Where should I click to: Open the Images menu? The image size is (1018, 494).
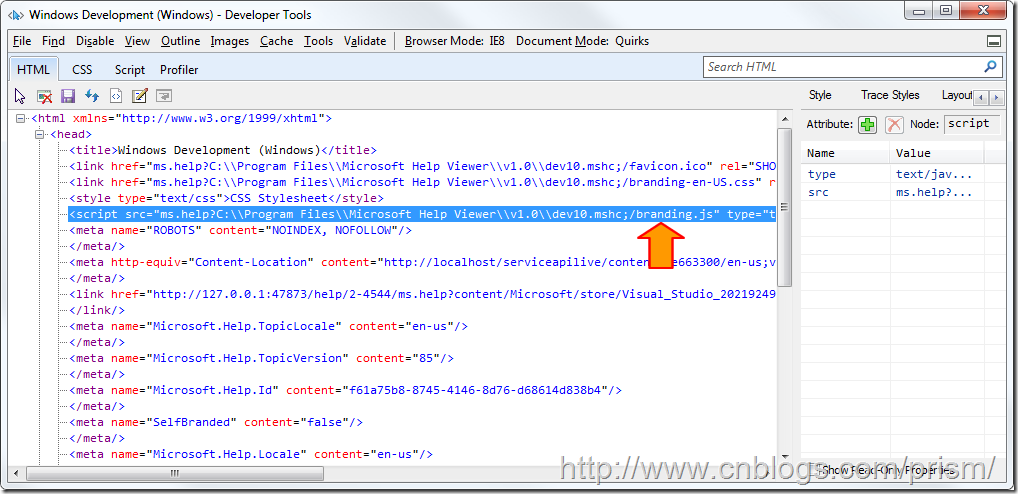click(x=230, y=41)
